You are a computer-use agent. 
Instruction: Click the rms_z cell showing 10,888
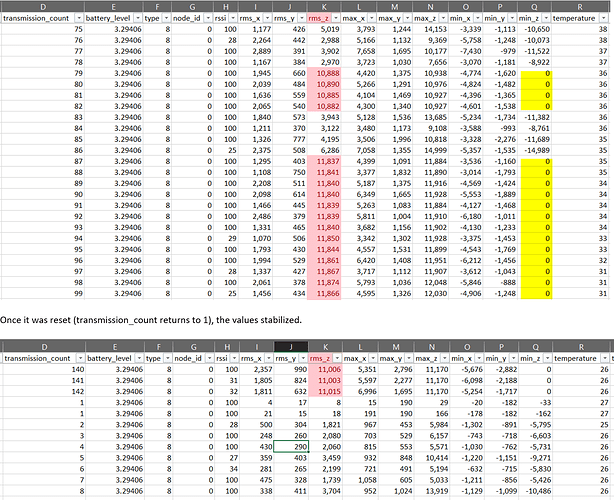(324, 73)
